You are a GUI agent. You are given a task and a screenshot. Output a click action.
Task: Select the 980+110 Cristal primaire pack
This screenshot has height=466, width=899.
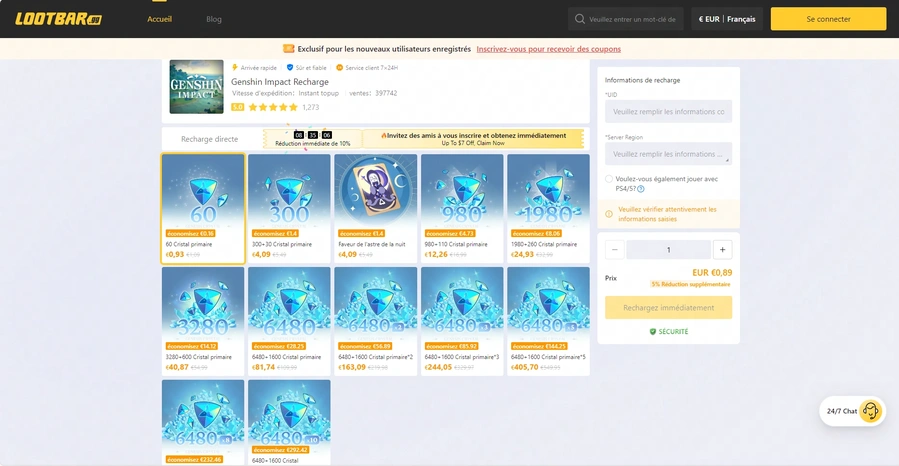[462, 209]
